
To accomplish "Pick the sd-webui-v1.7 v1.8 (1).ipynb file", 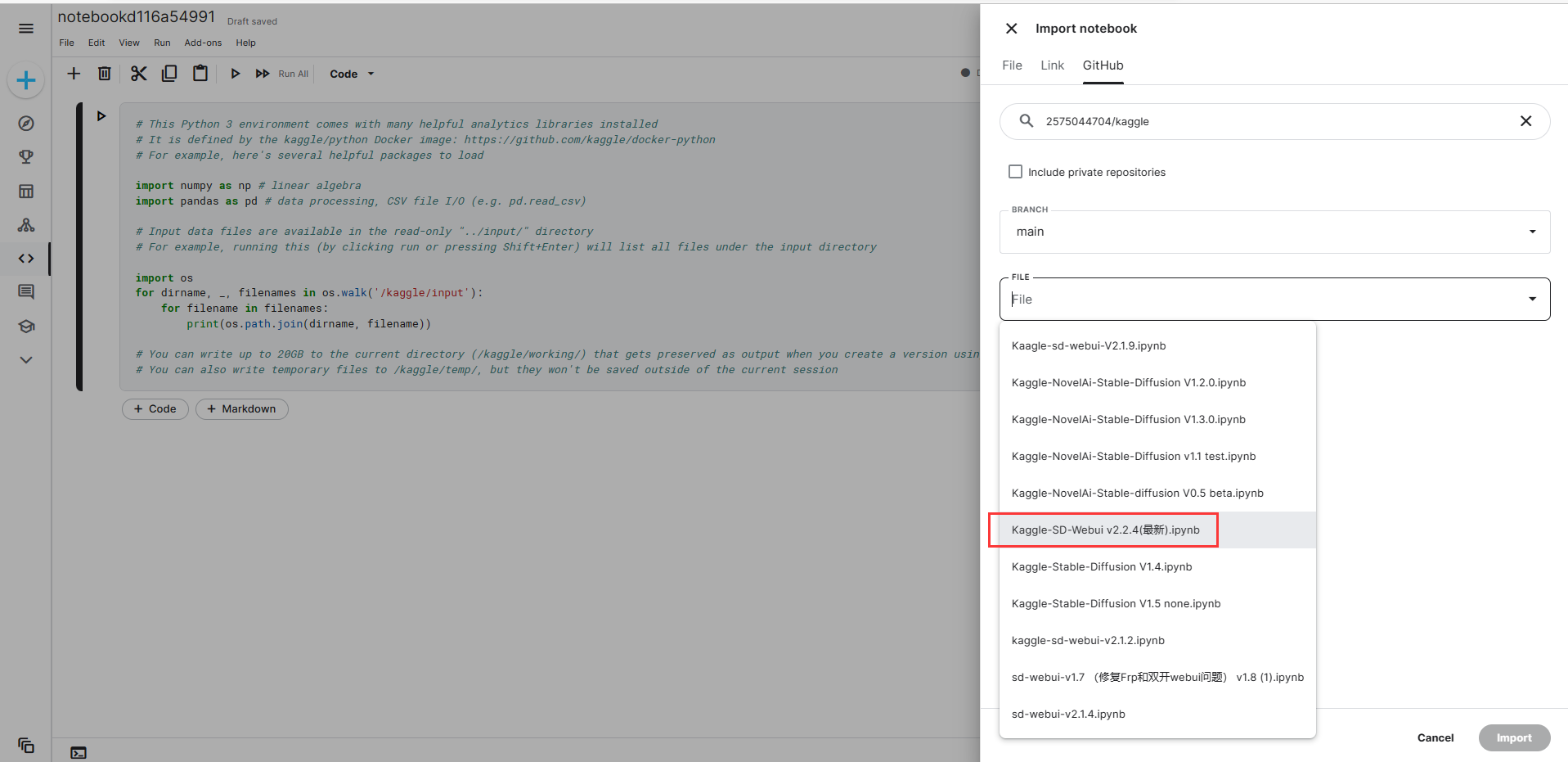I will 1157,678.
